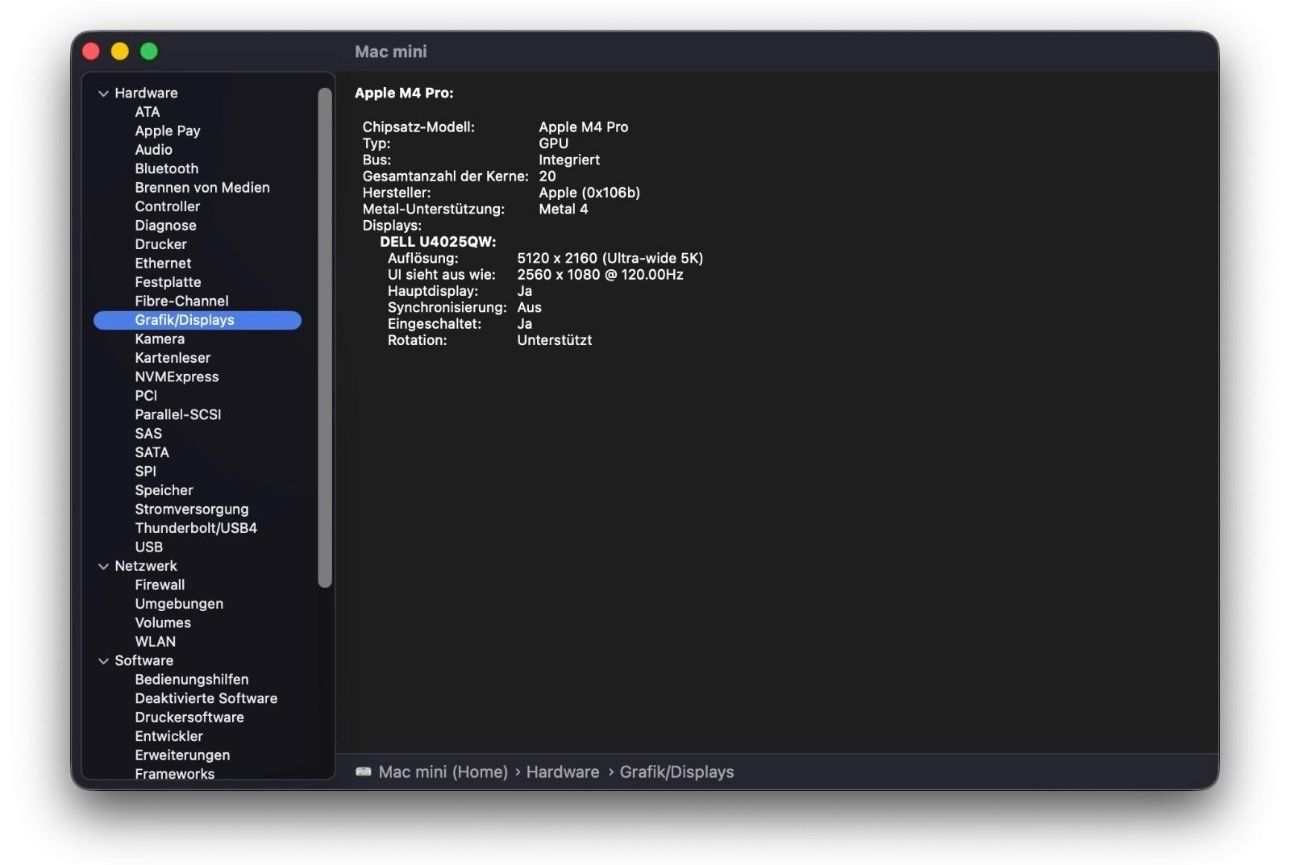Image resolution: width=1290 pixels, height=865 pixels.
Task: Open the Fibre-Channel entry
Action: [x=181, y=301]
